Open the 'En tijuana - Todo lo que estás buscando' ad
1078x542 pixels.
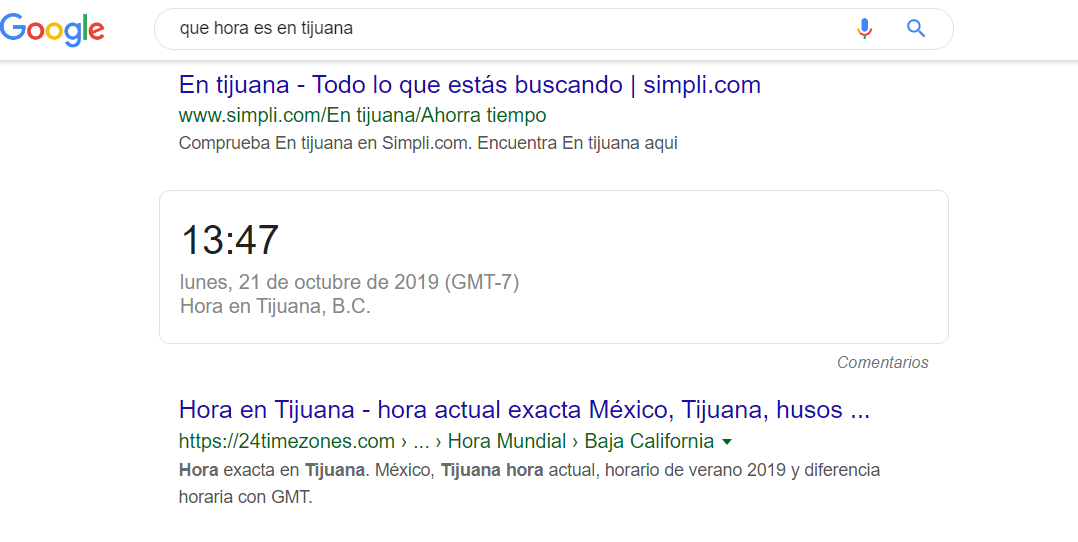[469, 85]
